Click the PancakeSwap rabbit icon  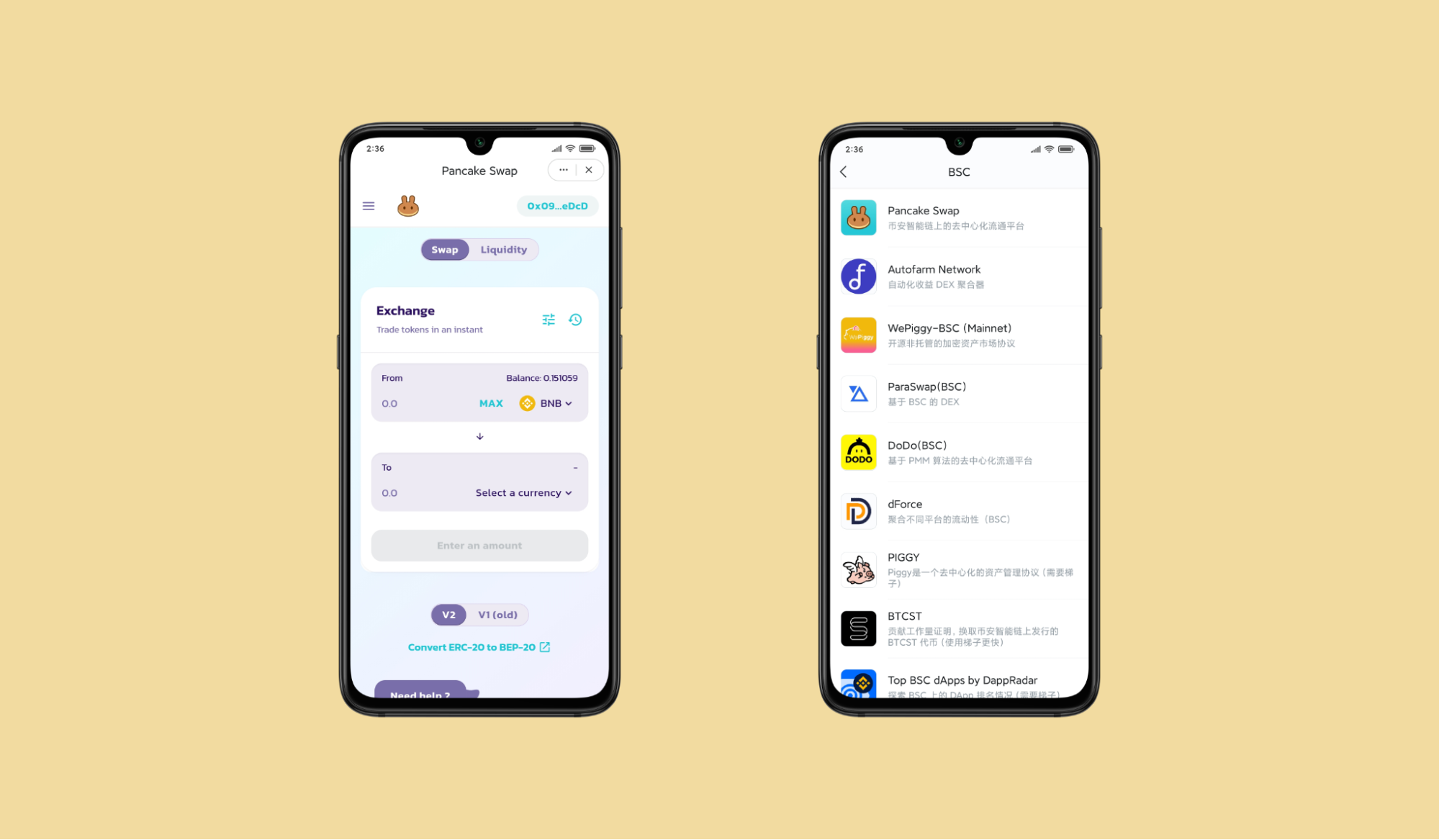[x=408, y=206]
